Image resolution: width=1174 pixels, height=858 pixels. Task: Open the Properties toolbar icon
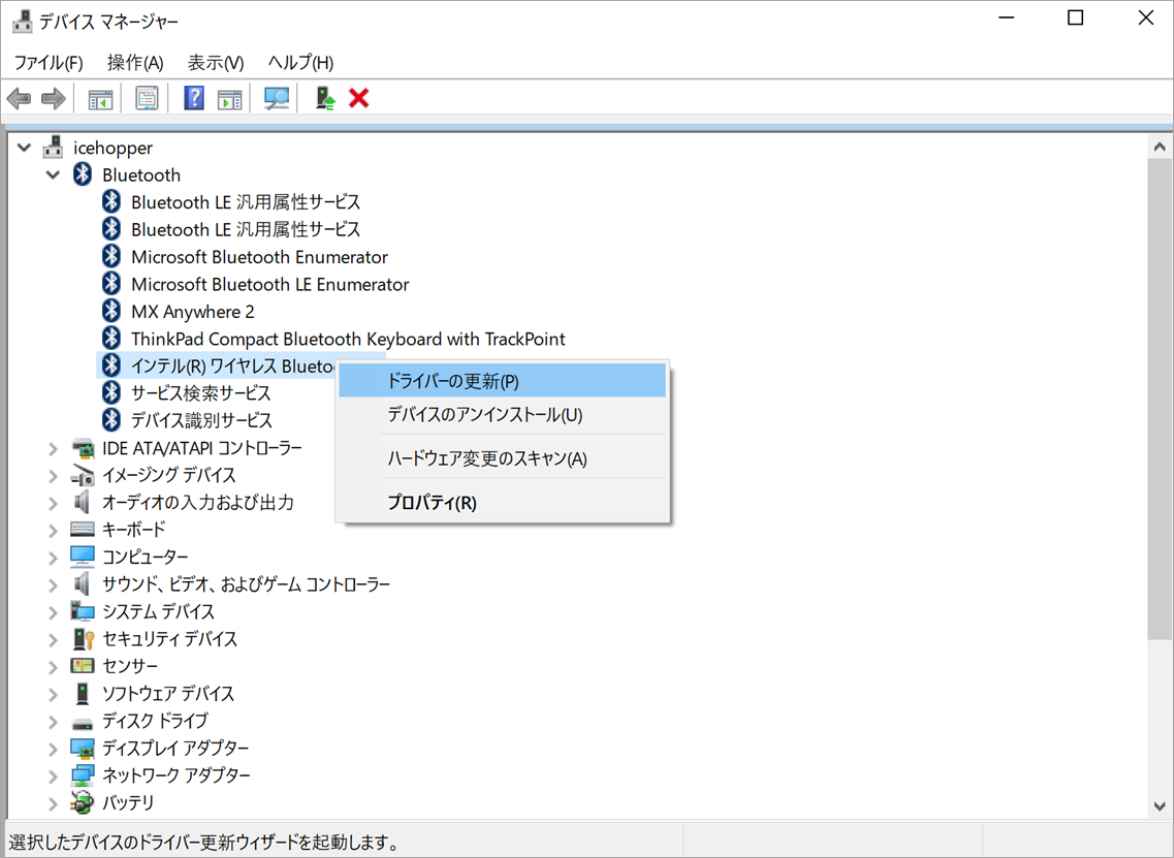[147, 98]
